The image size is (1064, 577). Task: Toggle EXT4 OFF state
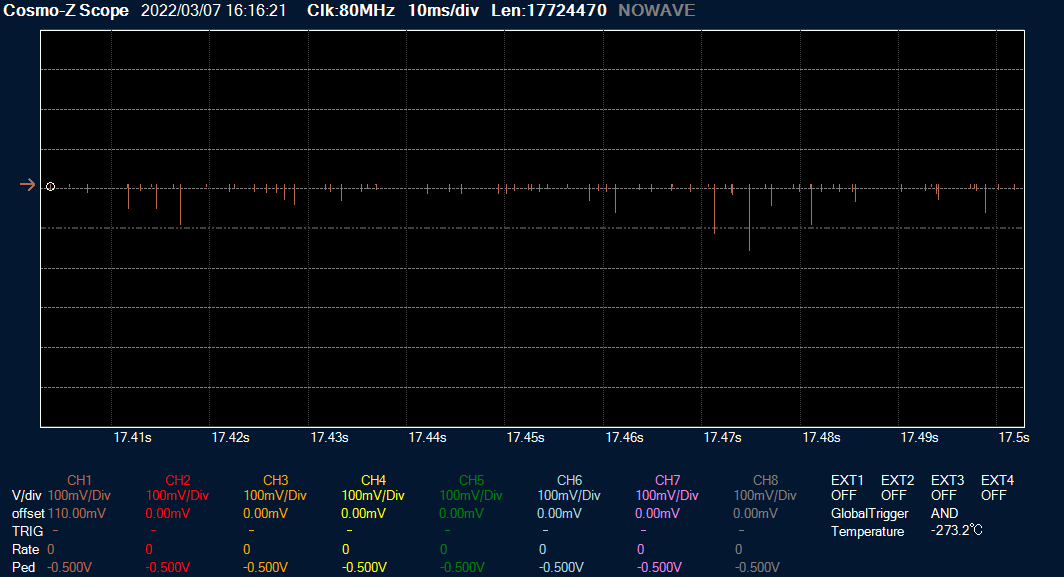(x=993, y=495)
